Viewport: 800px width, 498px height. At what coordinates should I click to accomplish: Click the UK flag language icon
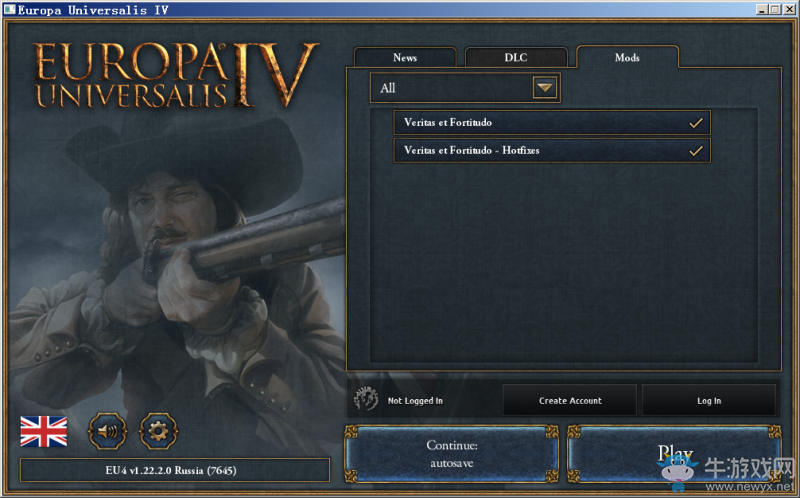43,431
